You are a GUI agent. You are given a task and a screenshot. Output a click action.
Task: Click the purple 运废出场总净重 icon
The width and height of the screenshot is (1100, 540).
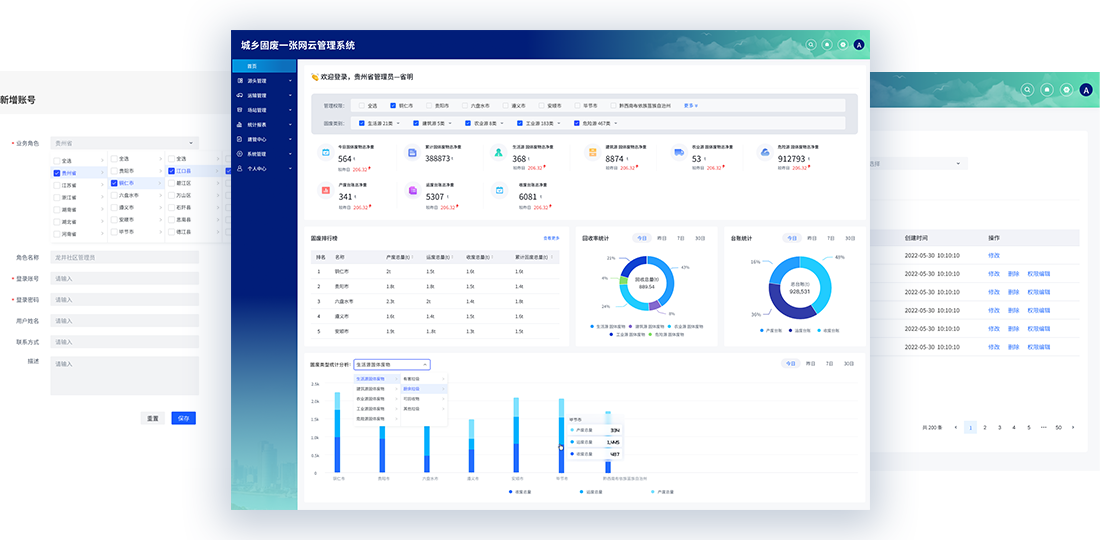pos(412,190)
